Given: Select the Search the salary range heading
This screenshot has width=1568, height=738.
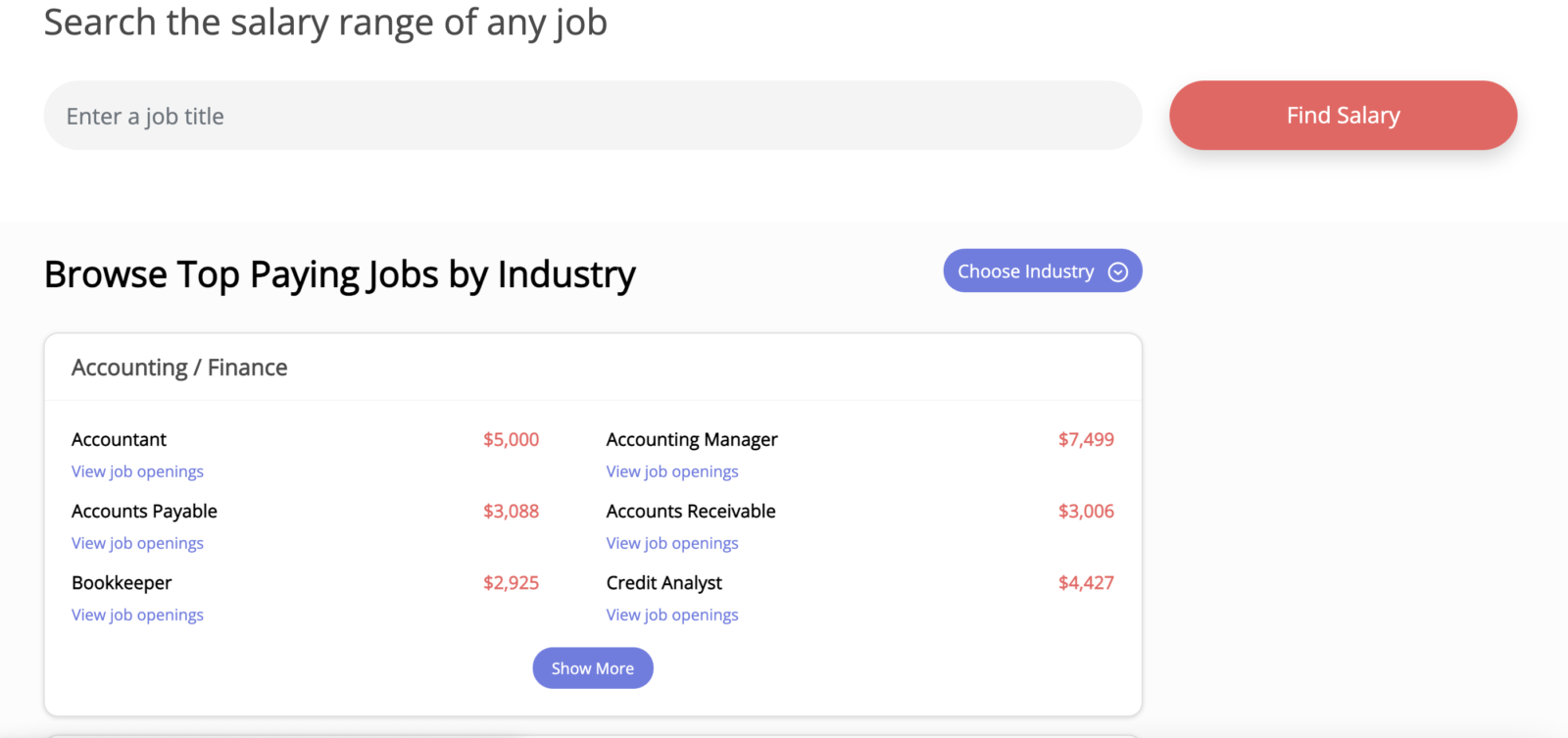Looking at the screenshot, I should tap(324, 23).
